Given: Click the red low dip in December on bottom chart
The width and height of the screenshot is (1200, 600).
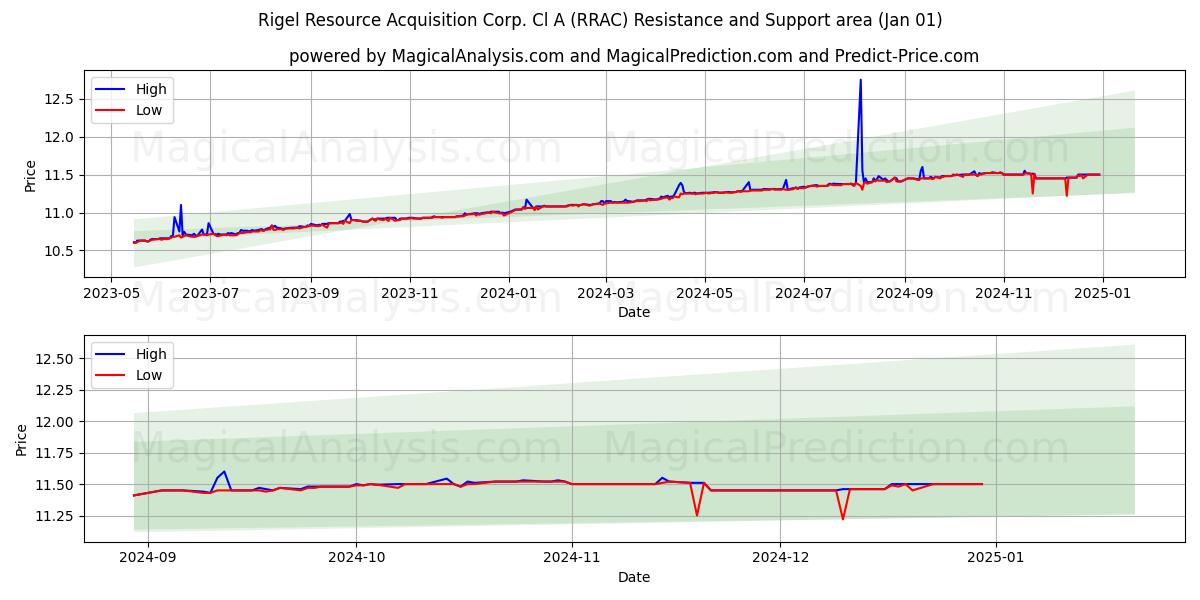Looking at the screenshot, I should pyautogui.click(x=842, y=517).
